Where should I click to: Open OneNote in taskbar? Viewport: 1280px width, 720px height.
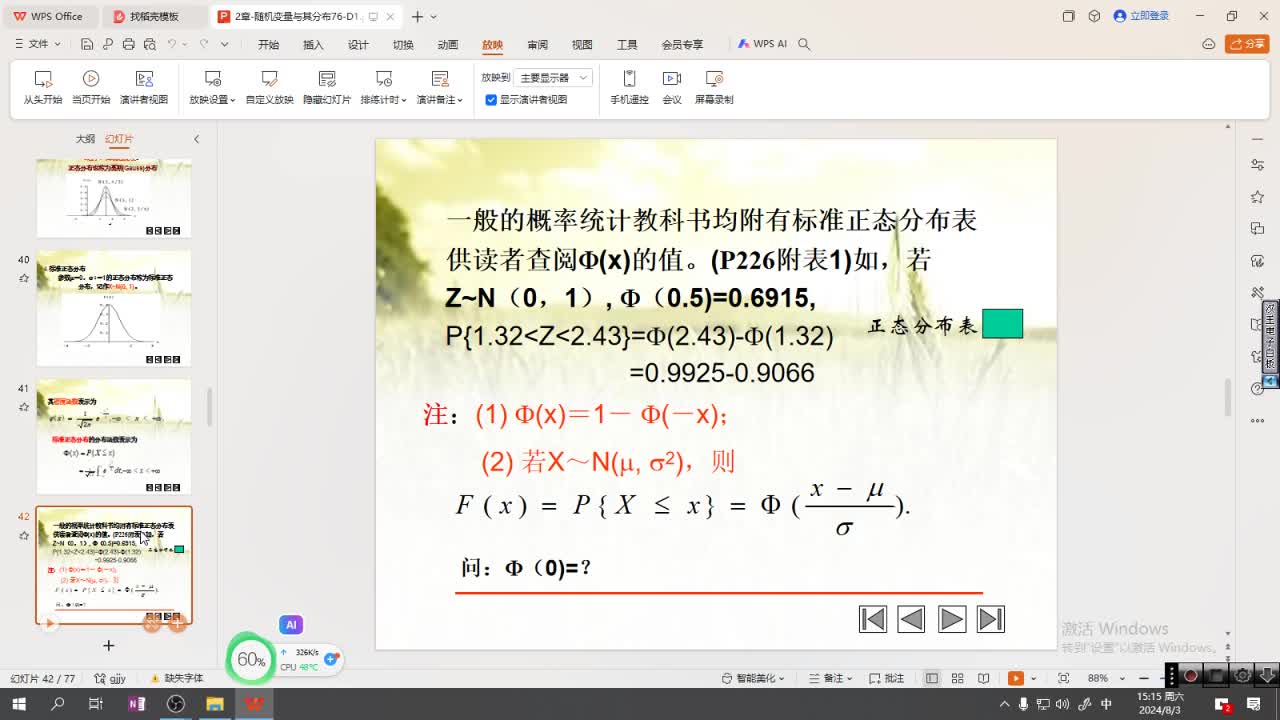click(x=136, y=704)
